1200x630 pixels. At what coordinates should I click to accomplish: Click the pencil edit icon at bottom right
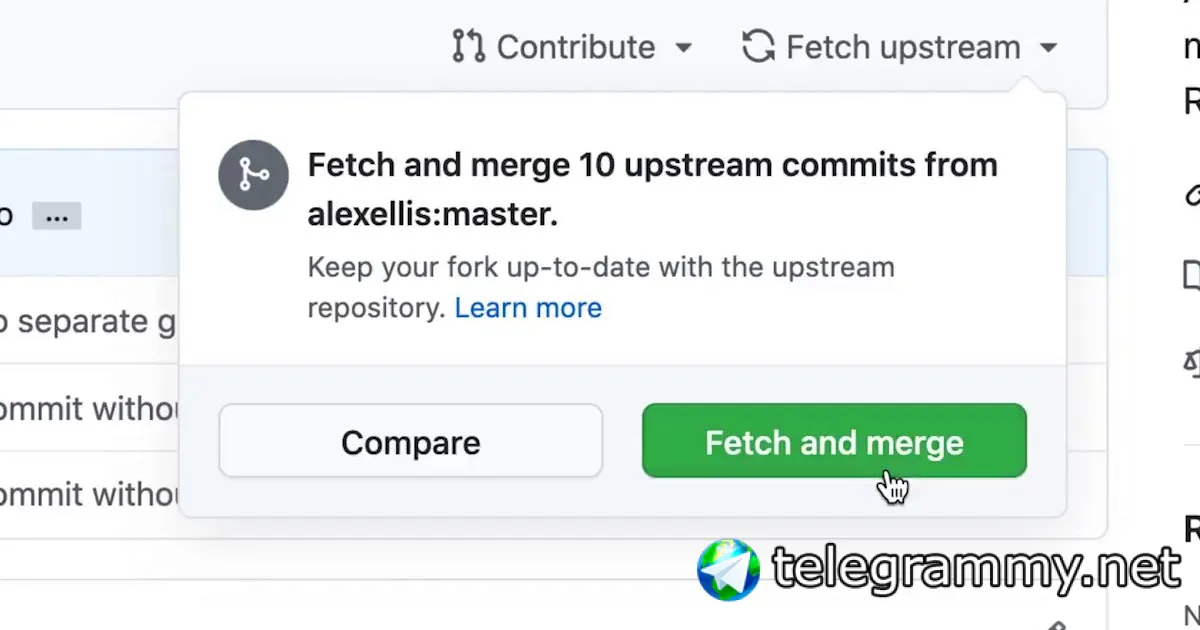pyautogui.click(x=1055, y=625)
